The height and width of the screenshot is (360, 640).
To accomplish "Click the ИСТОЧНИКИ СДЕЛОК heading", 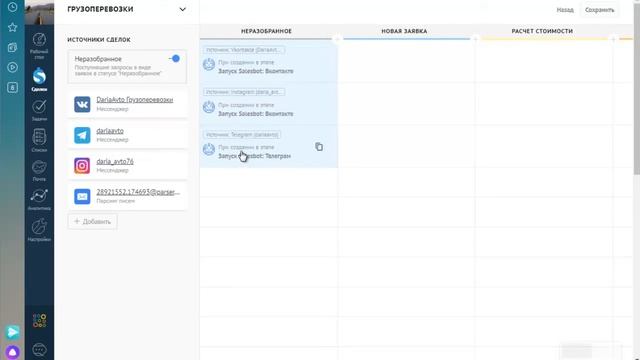I will click(x=99, y=40).
